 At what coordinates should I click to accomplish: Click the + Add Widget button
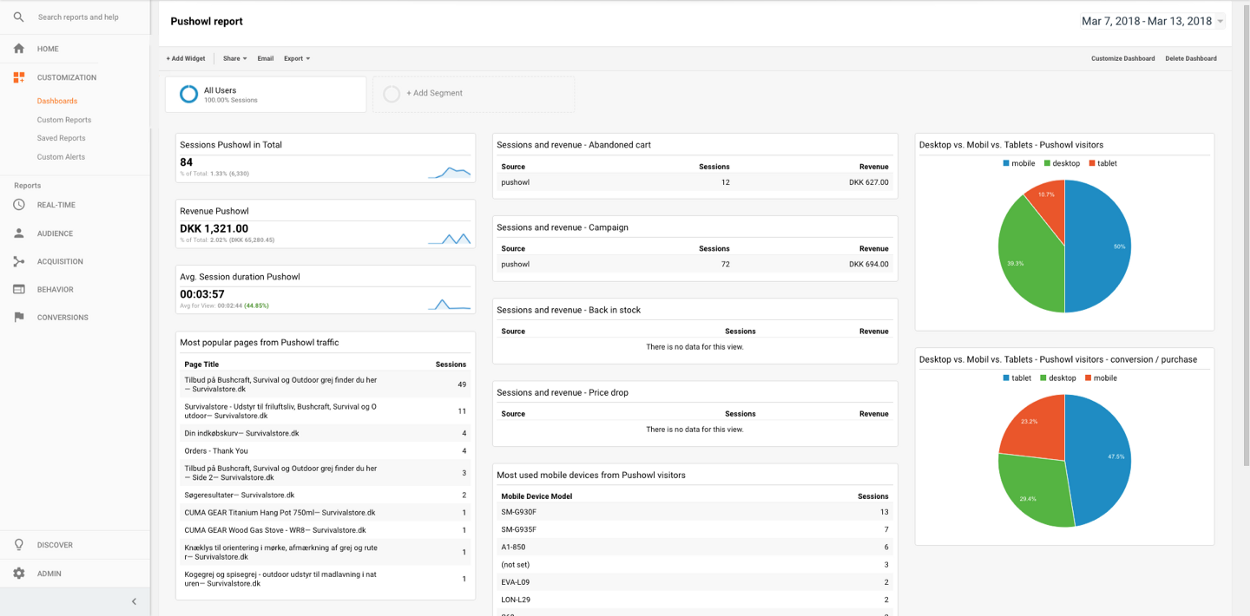[185, 58]
